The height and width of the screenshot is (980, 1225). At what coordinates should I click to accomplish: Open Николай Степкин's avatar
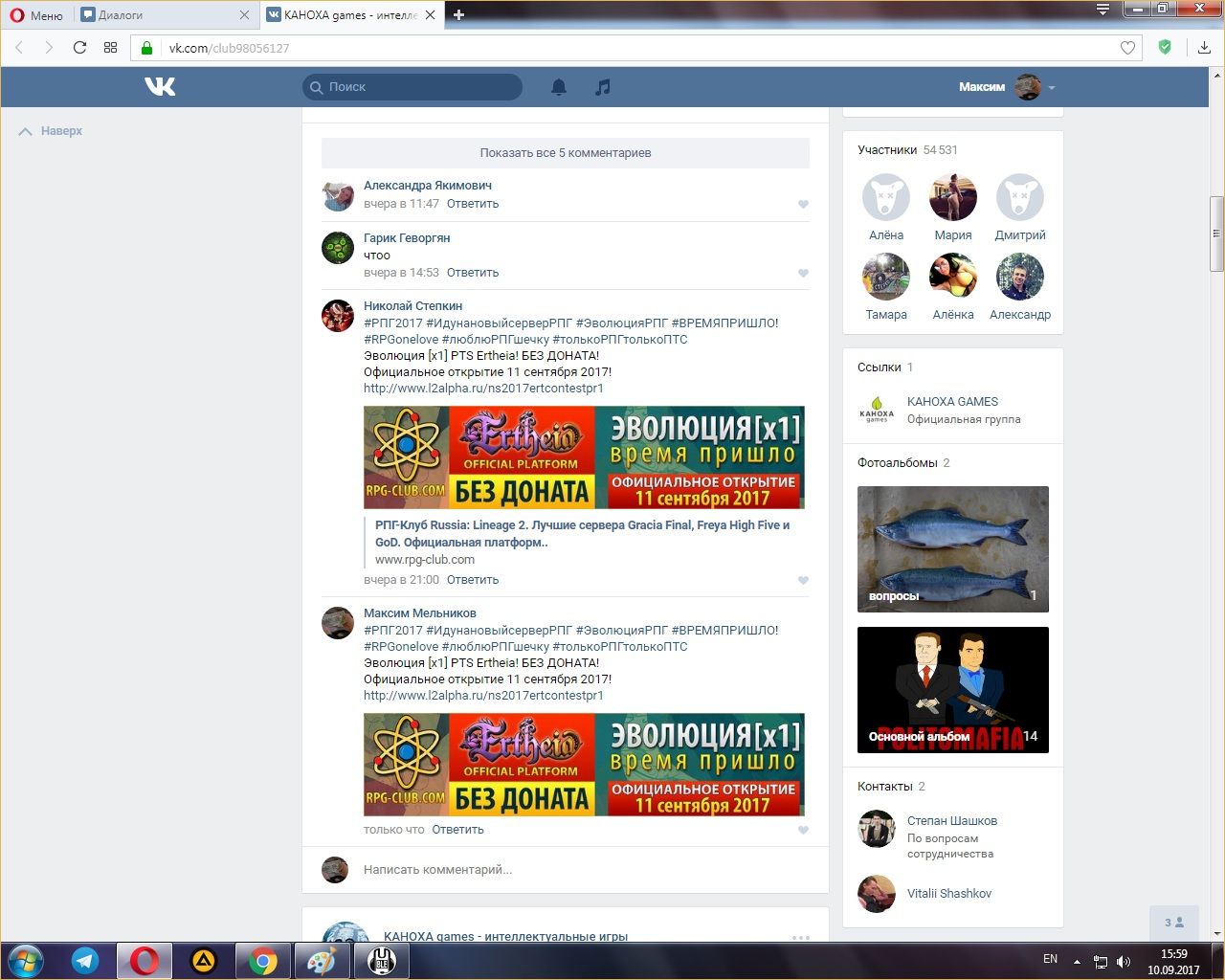tap(338, 316)
